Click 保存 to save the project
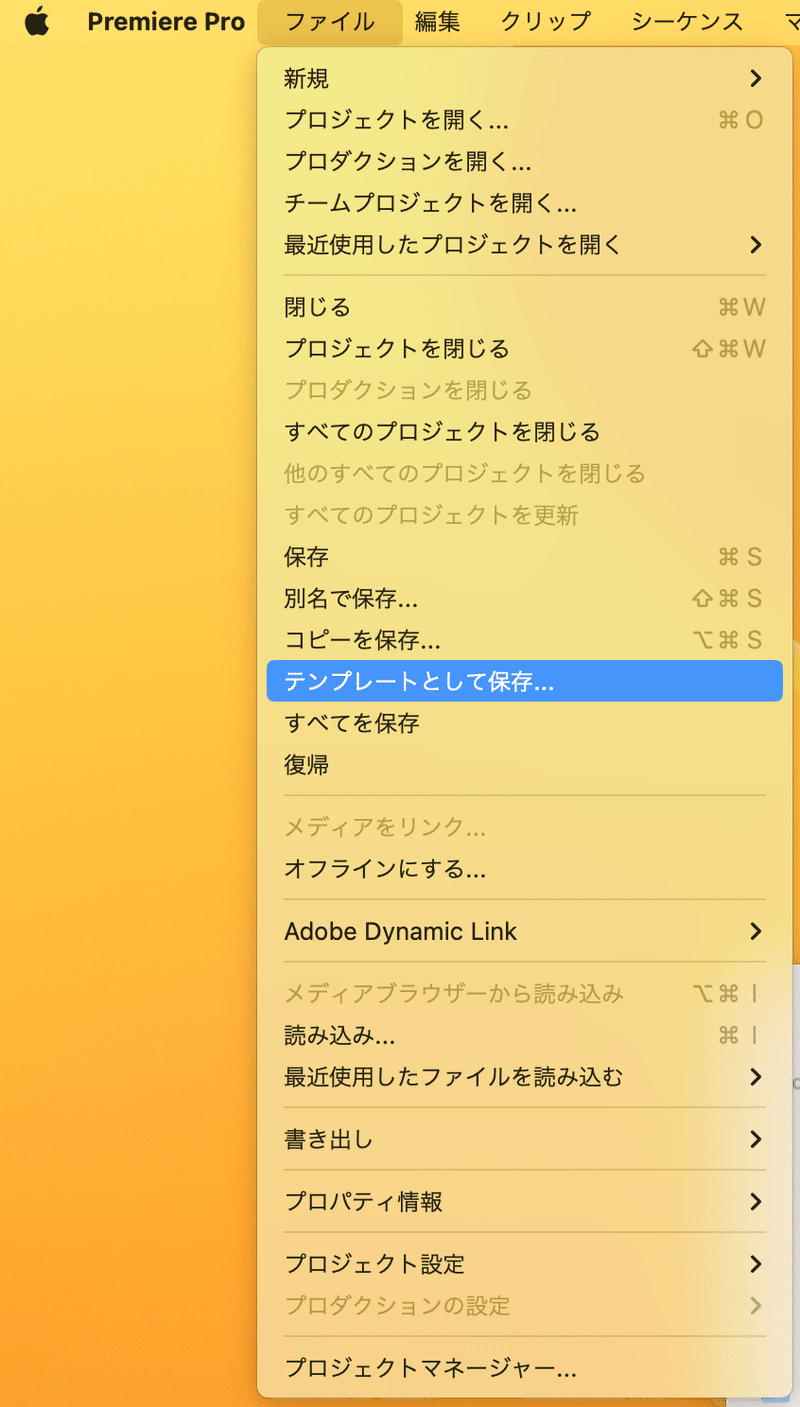Viewport: 800px width, 1407px height. 525,556
